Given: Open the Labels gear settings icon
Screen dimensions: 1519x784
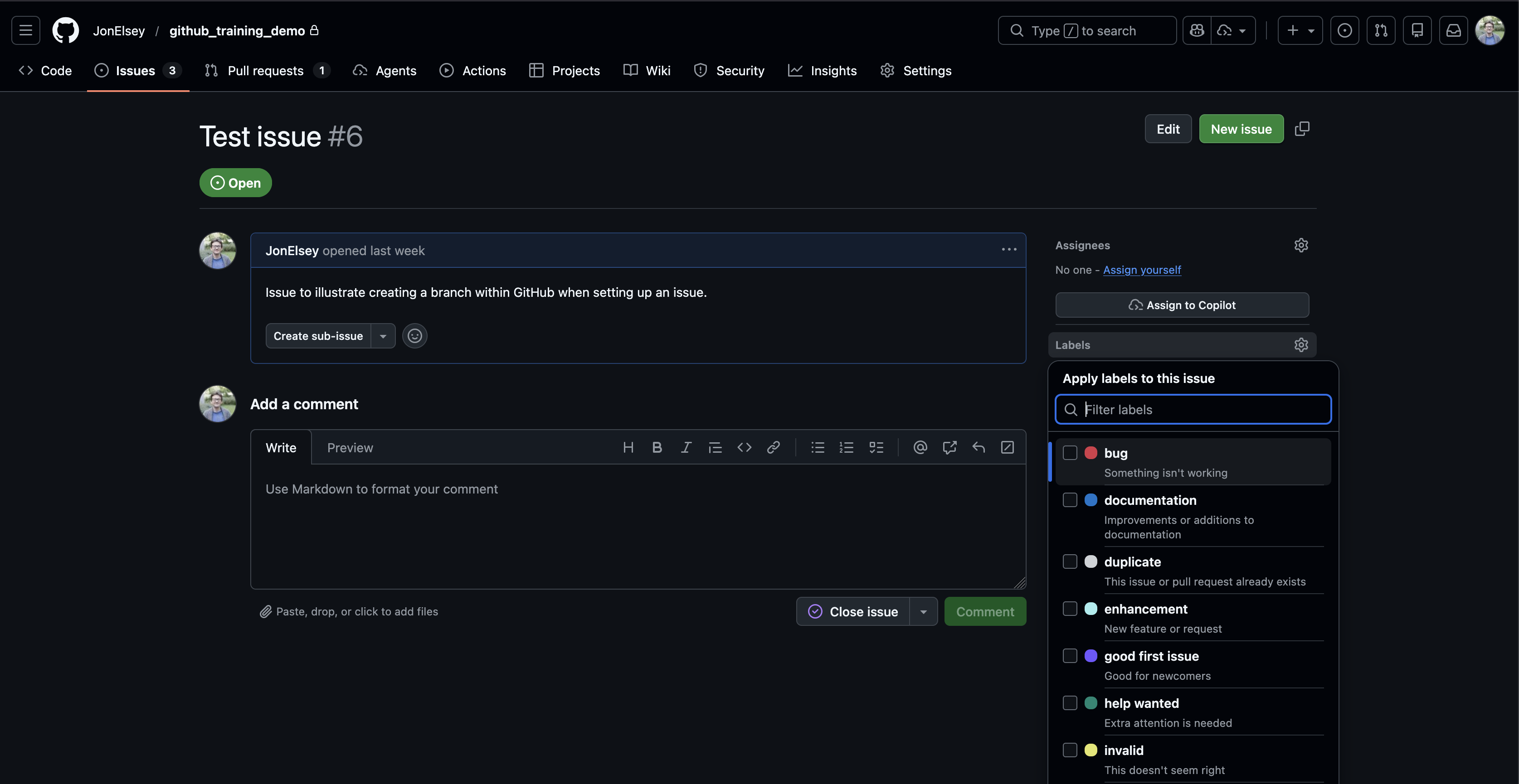Looking at the screenshot, I should coord(1301,345).
